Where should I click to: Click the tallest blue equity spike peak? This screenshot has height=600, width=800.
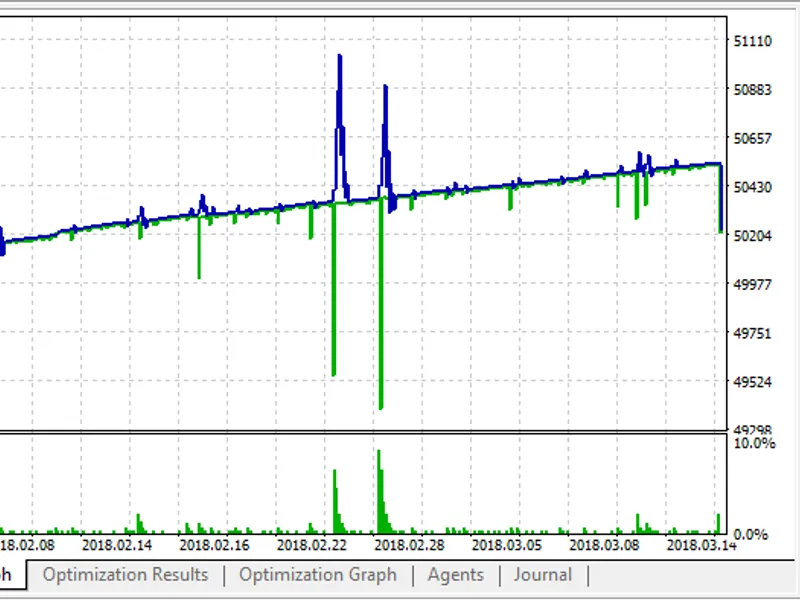point(340,56)
